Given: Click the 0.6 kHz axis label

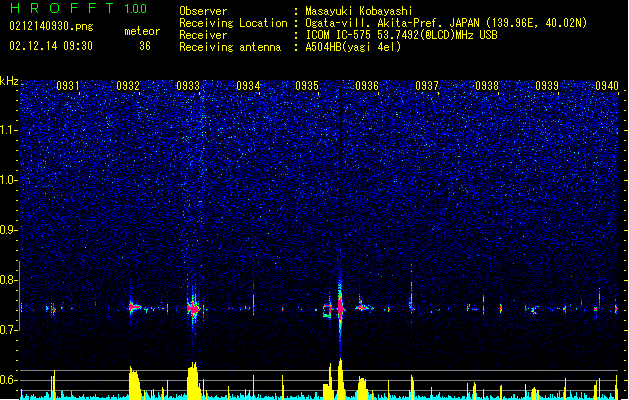Looking at the screenshot, I should click(9, 380).
